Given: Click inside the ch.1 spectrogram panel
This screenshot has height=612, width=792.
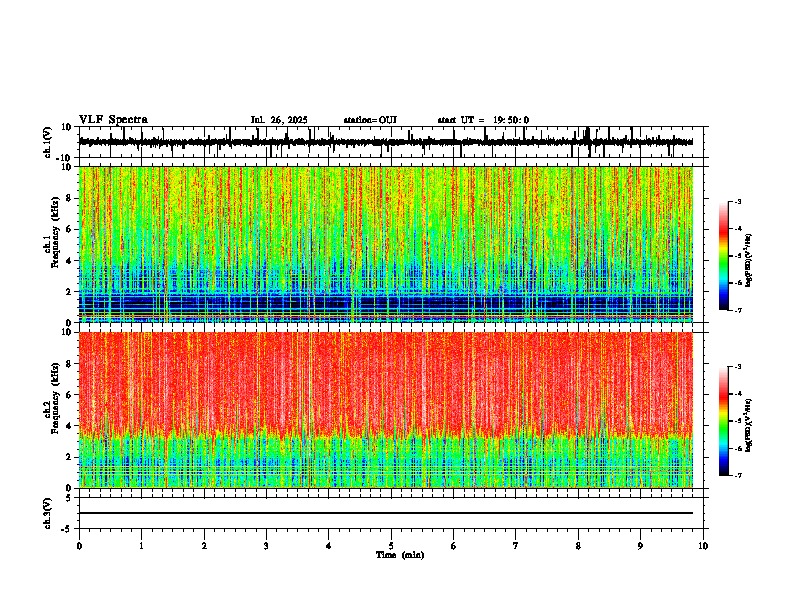Looking at the screenshot, I should [391, 244].
